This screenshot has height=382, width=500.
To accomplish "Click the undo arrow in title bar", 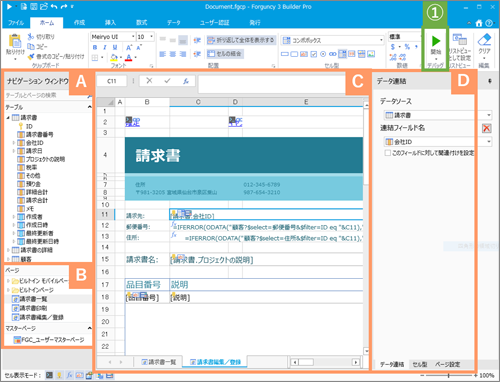I will pyautogui.click(x=54, y=6).
